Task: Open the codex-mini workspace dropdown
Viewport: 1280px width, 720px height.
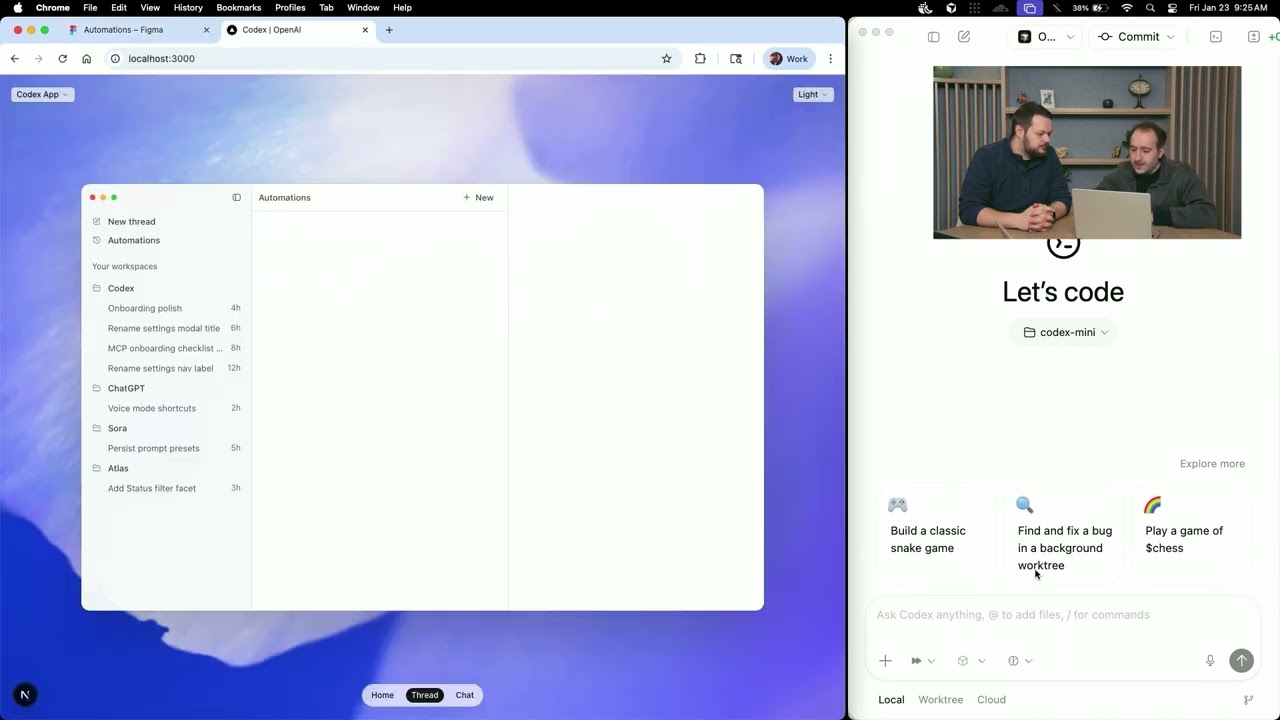Action: point(1064,332)
